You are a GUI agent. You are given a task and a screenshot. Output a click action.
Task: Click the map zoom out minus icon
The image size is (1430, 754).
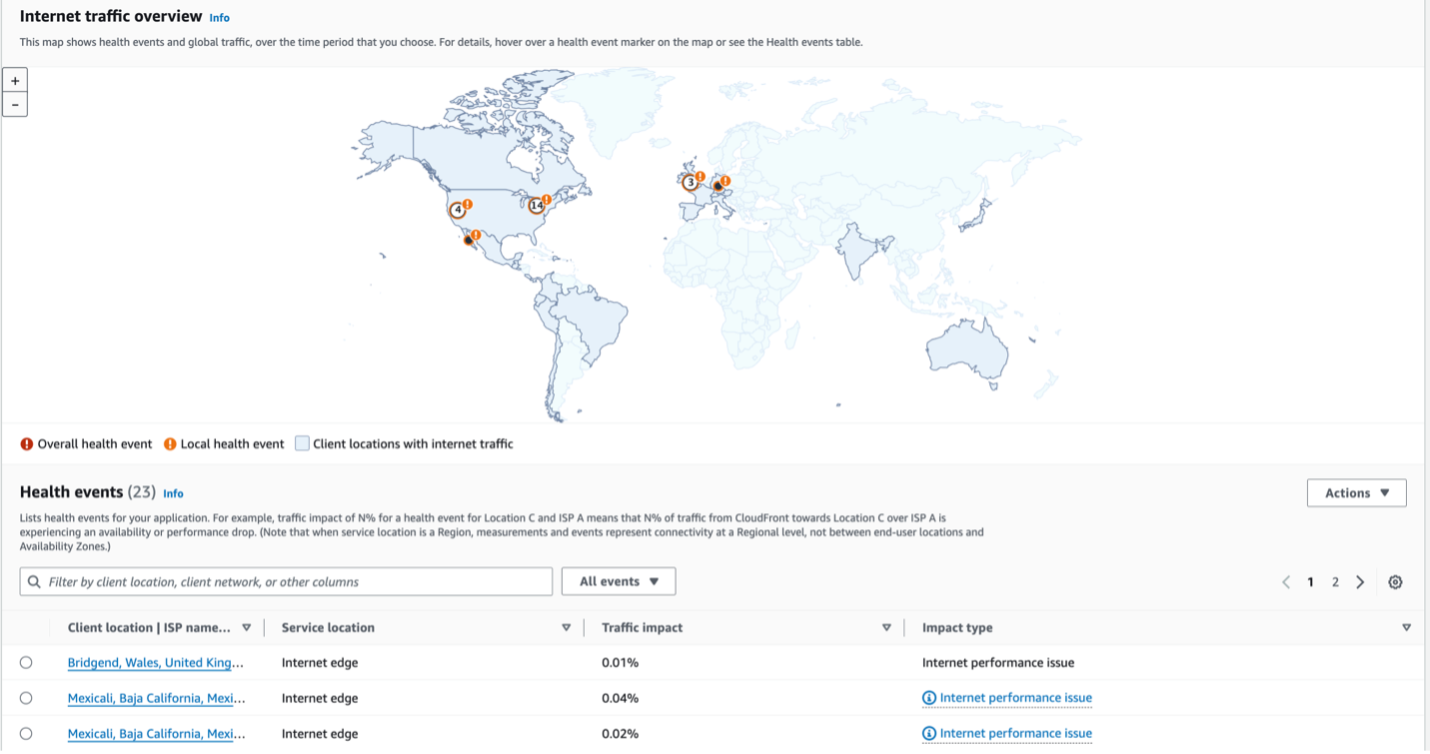[x=14, y=104]
